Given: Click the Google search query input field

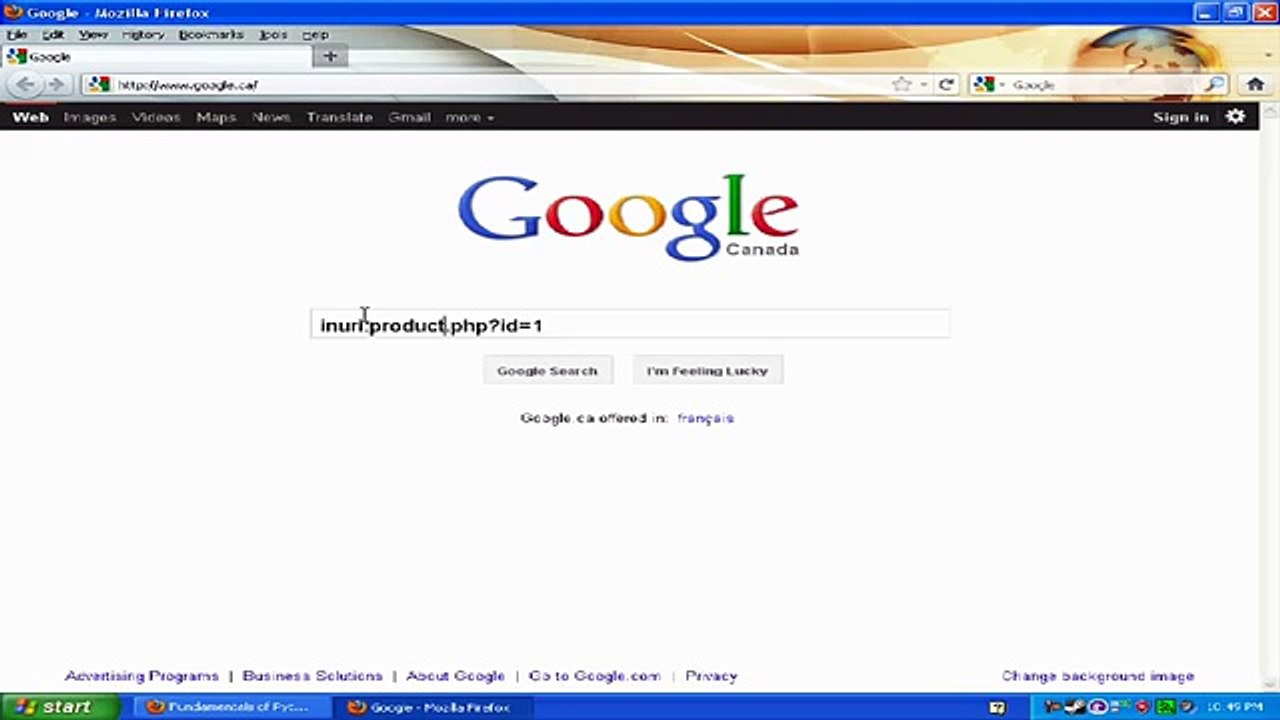Looking at the screenshot, I should (630, 324).
